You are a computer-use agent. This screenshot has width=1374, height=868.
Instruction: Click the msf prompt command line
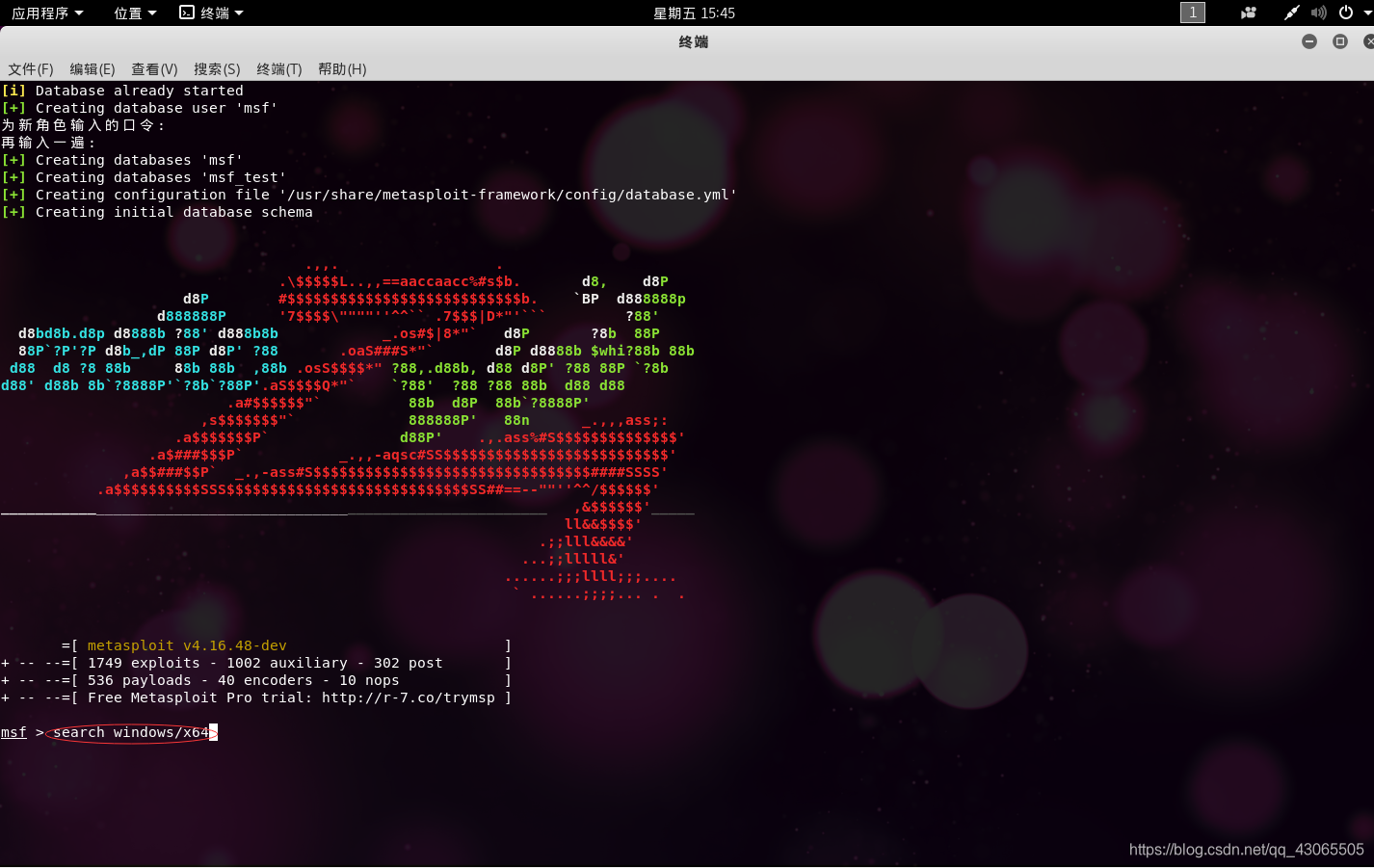(109, 733)
